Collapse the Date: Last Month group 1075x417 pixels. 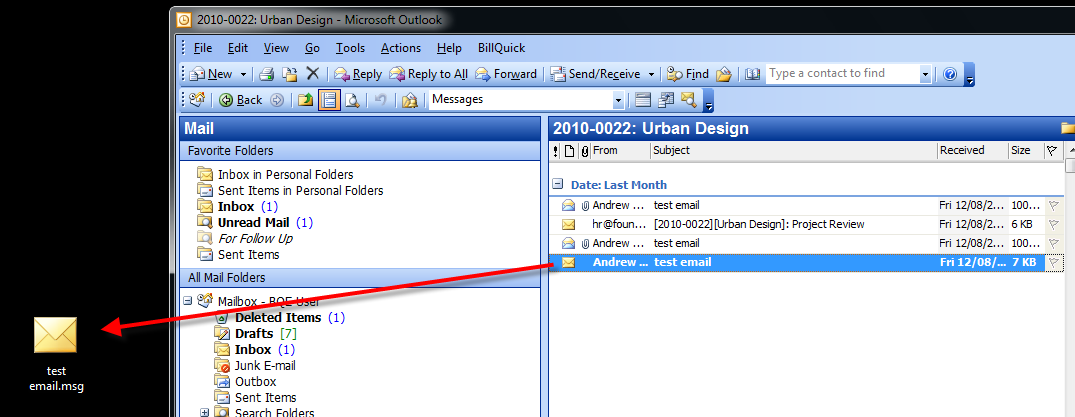point(558,184)
